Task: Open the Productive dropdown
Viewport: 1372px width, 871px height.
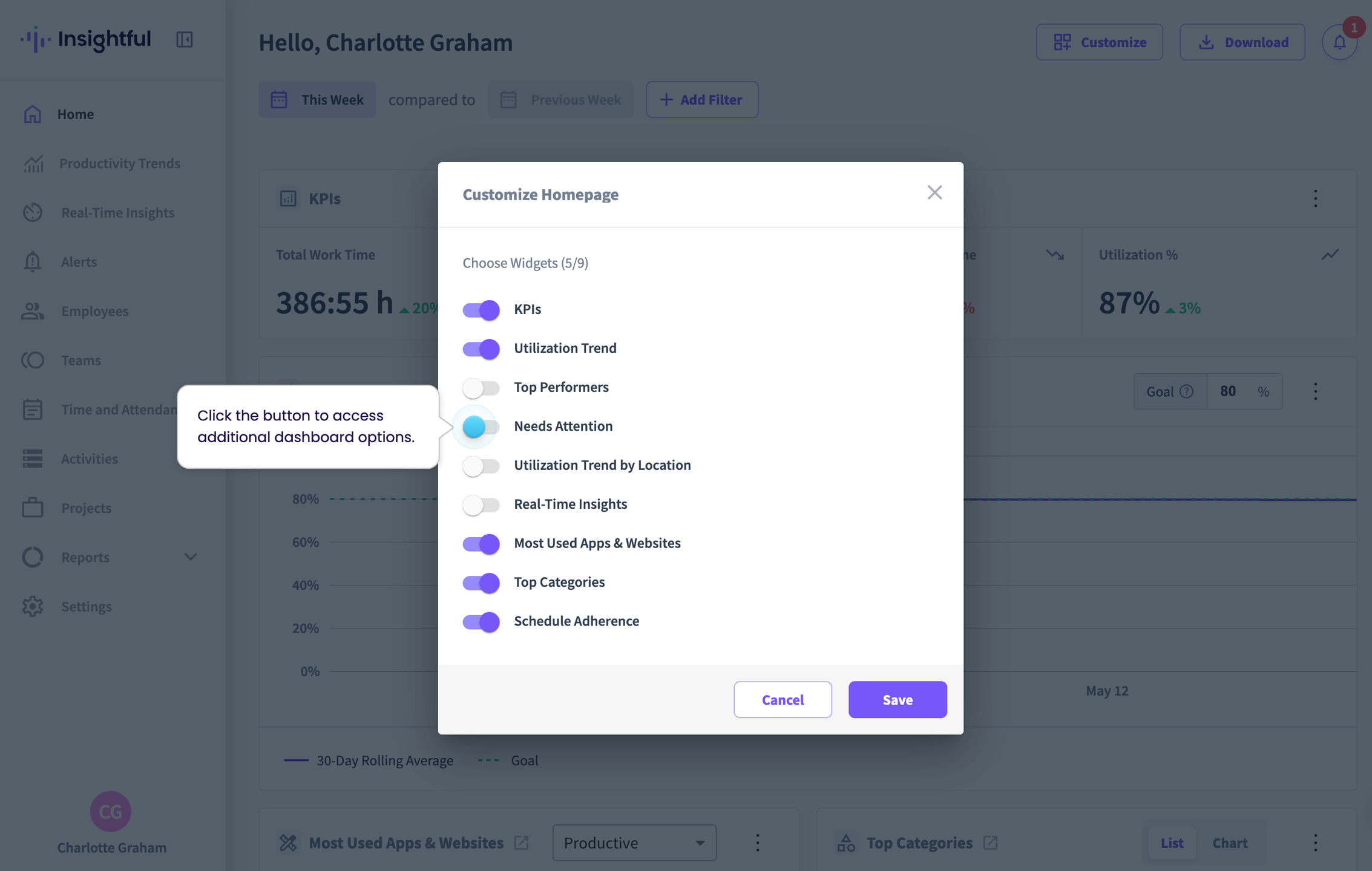Action: tap(634, 843)
